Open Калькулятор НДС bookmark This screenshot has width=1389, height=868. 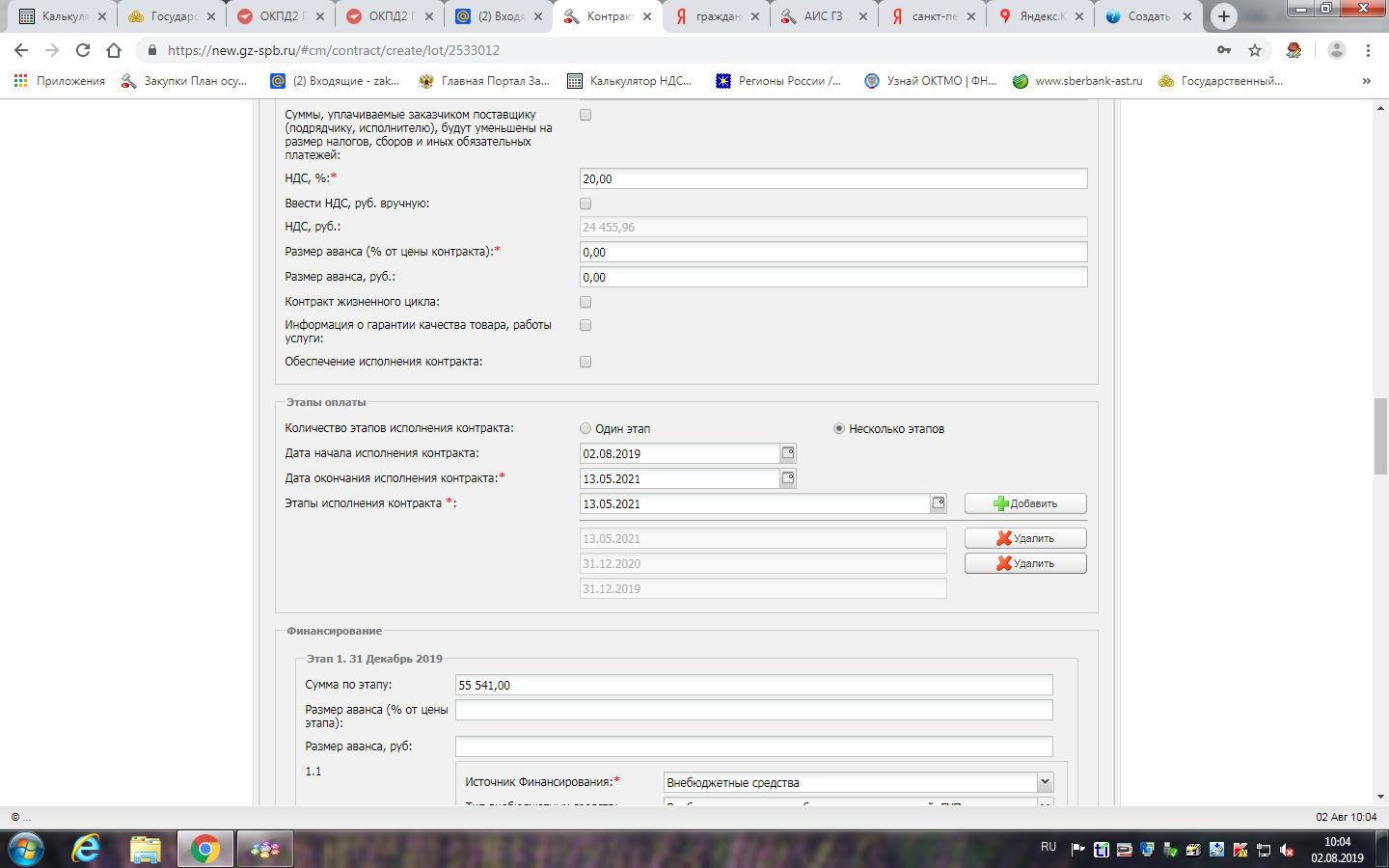tap(630, 81)
